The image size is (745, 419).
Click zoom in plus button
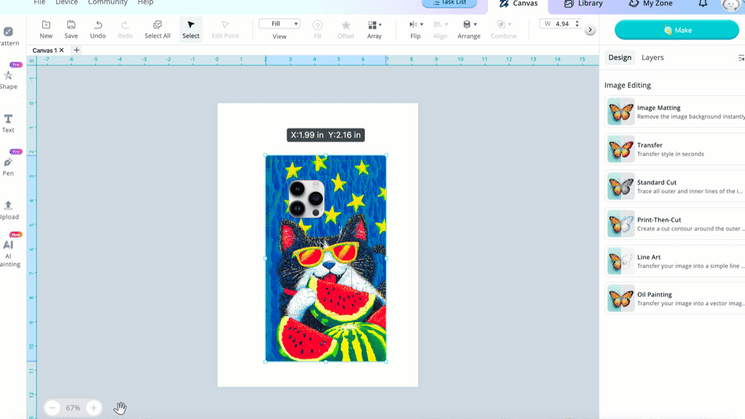tap(94, 408)
